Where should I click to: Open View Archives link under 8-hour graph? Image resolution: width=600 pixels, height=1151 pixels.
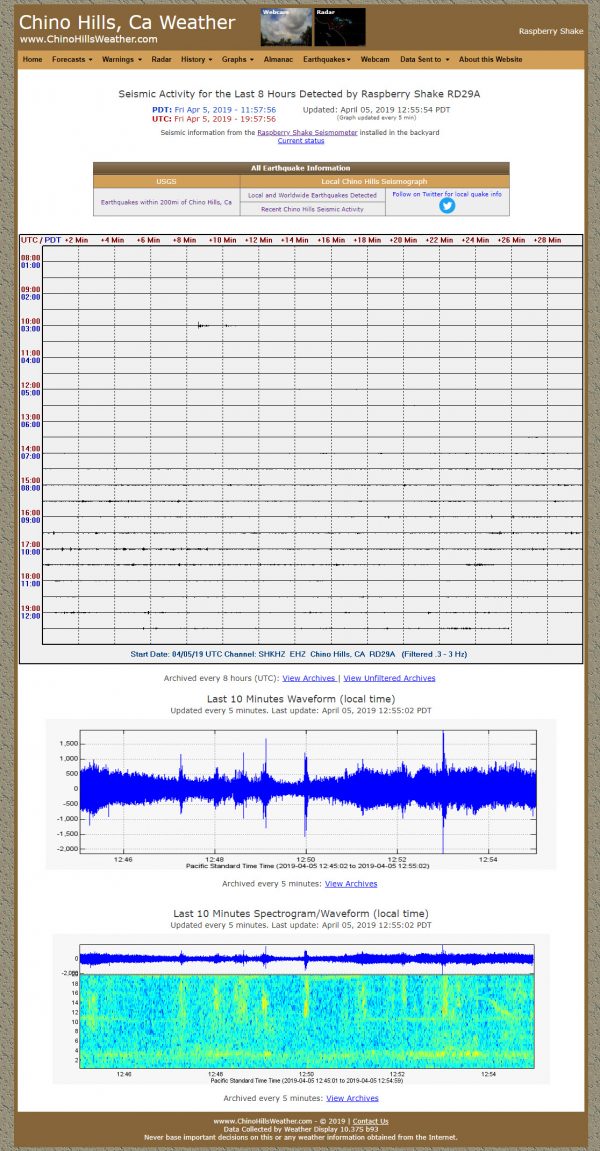click(309, 678)
